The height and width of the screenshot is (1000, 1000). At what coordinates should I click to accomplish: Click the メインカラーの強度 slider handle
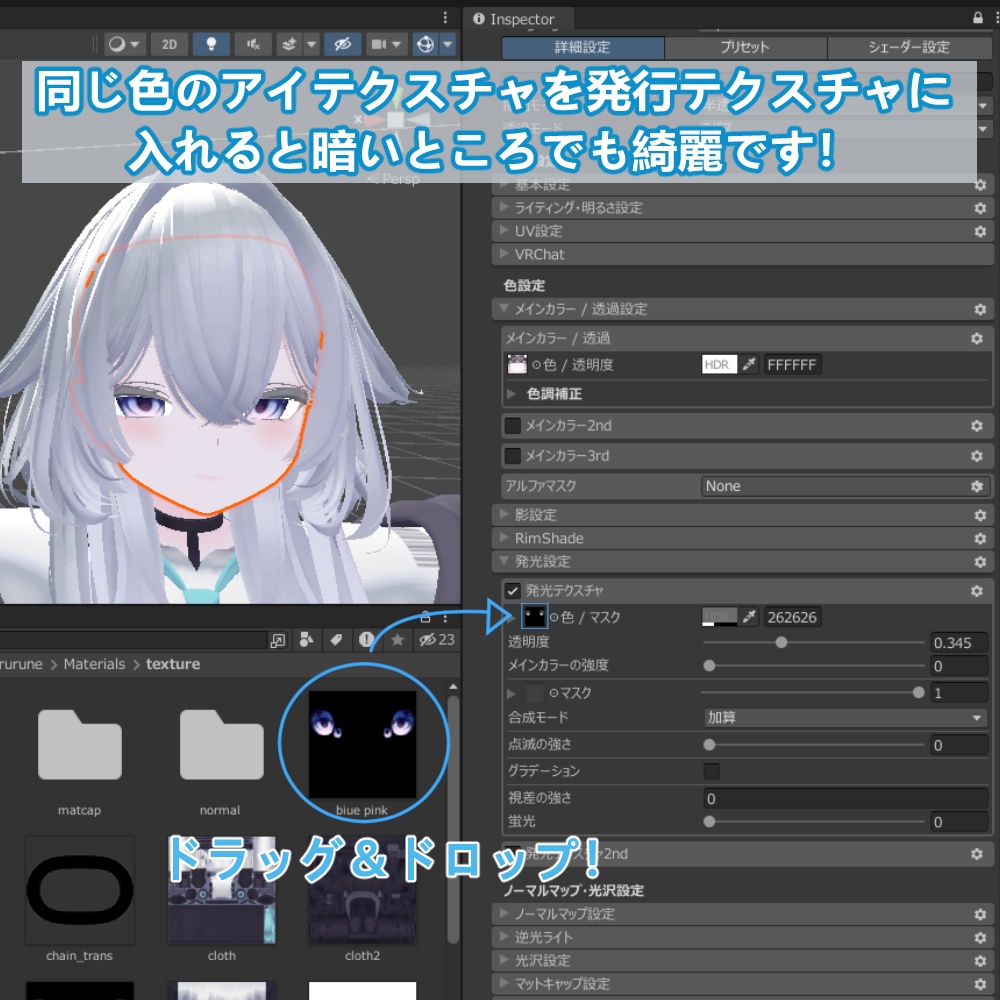pyautogui.click(x=709, y=666)
